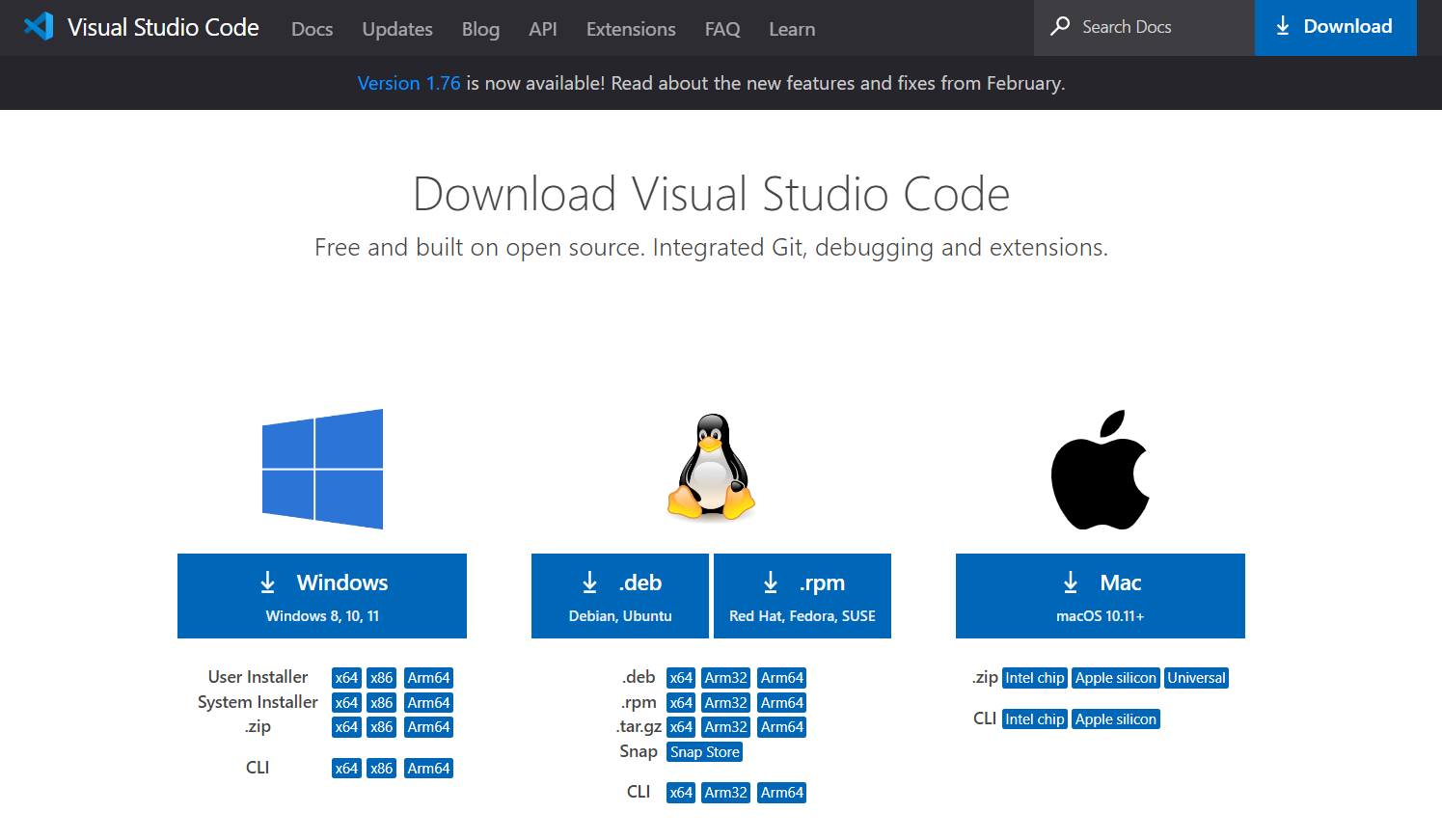Select x64 for Windows CLI
This screenshot has width=1442, height=840.
(346, 769)
